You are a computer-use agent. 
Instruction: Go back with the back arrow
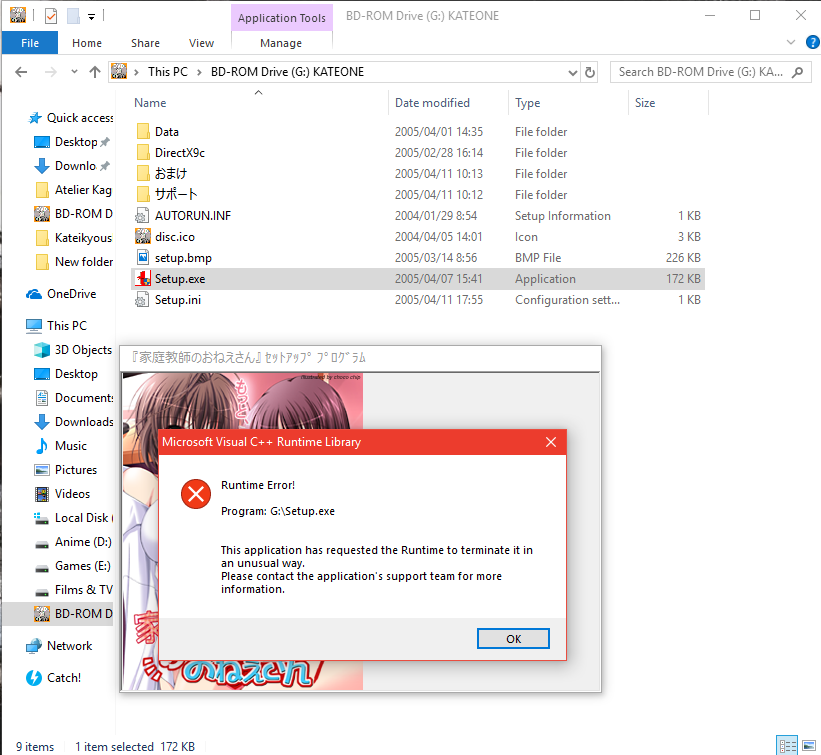(x=21, y=72)
